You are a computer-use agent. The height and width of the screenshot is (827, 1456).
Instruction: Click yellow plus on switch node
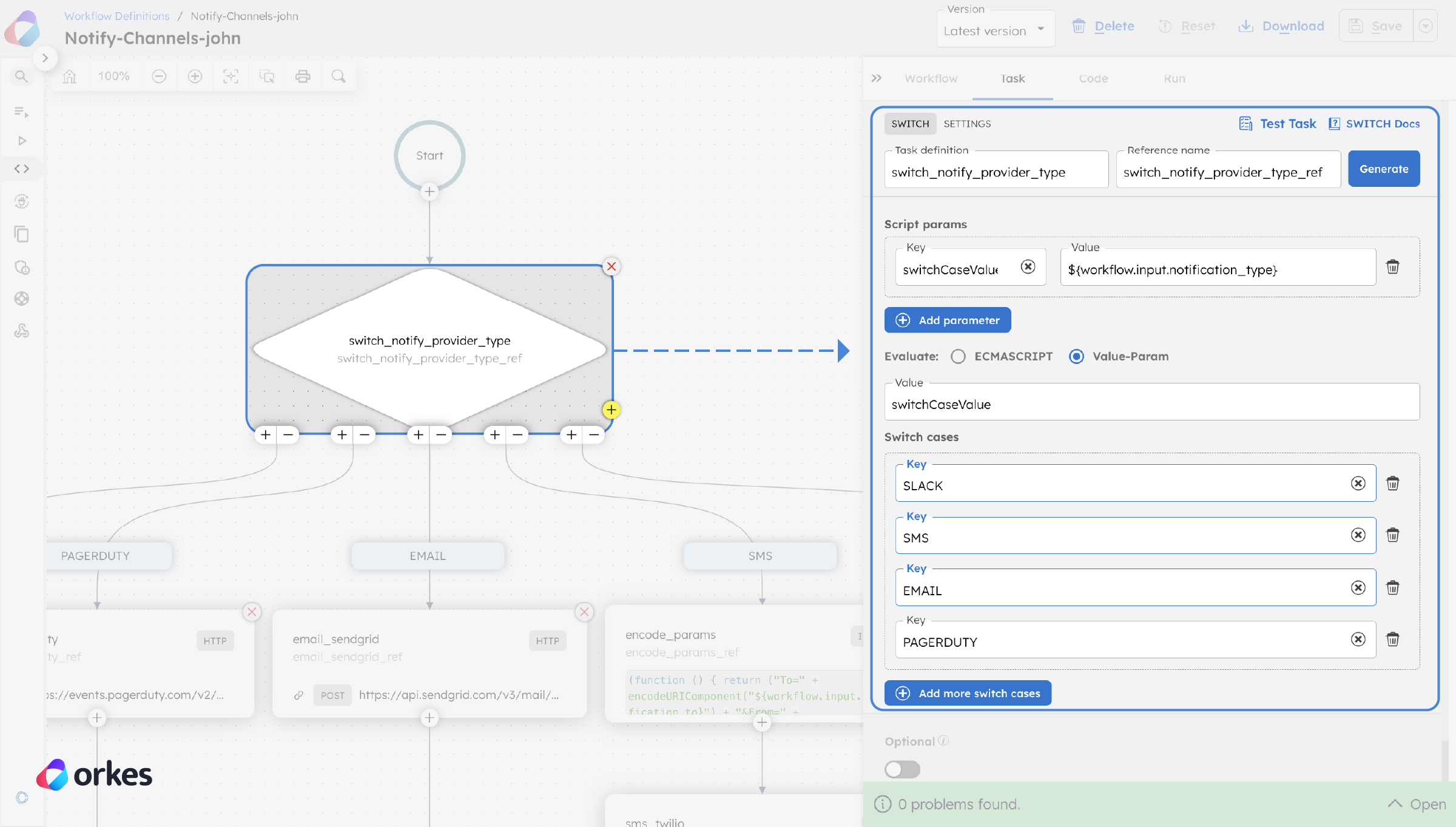(611, 410)
